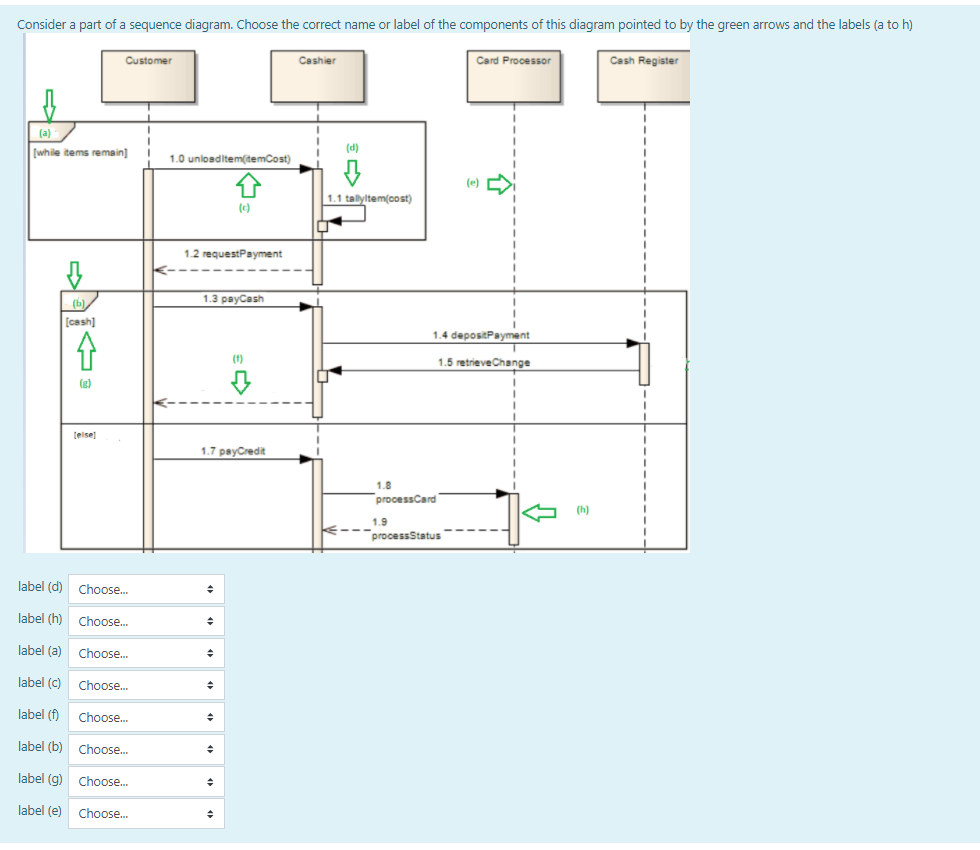Click the green down arrow at label (d)

tap(351, 172)
